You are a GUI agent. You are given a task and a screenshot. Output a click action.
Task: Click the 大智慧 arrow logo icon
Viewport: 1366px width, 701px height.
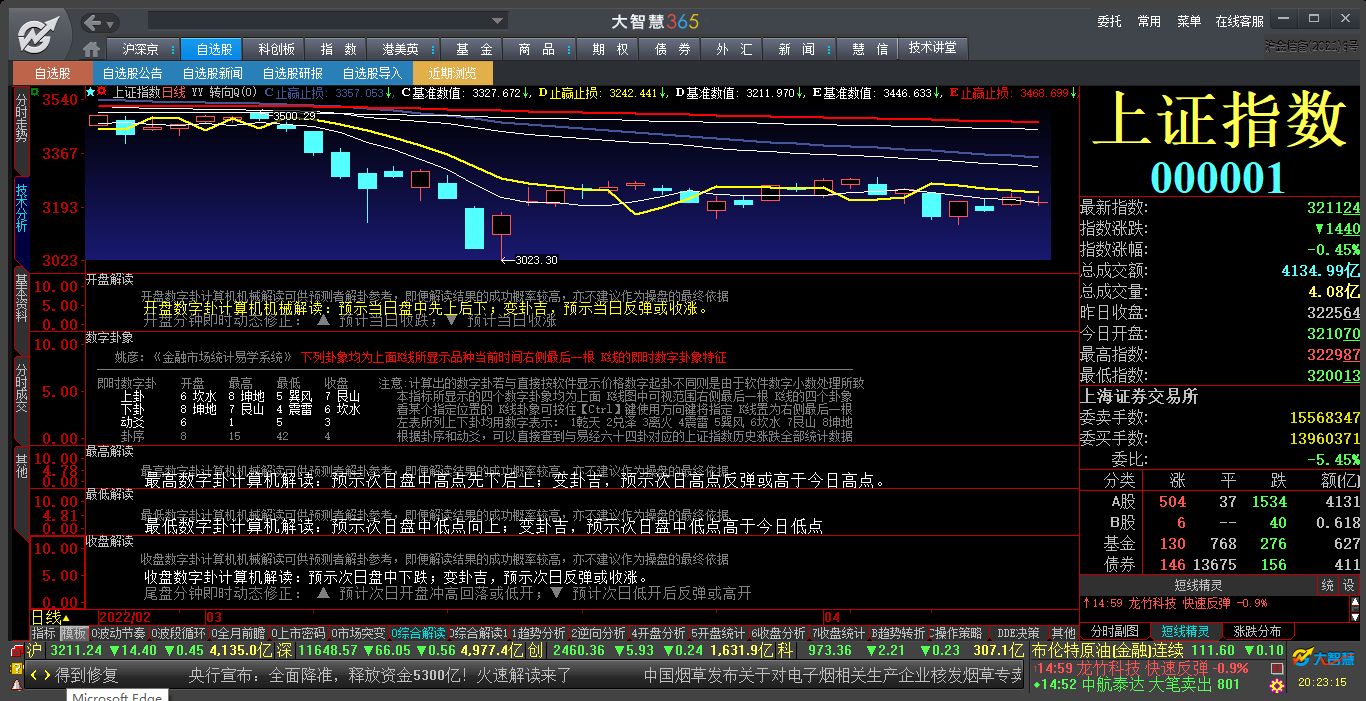(x=38, y=35)
